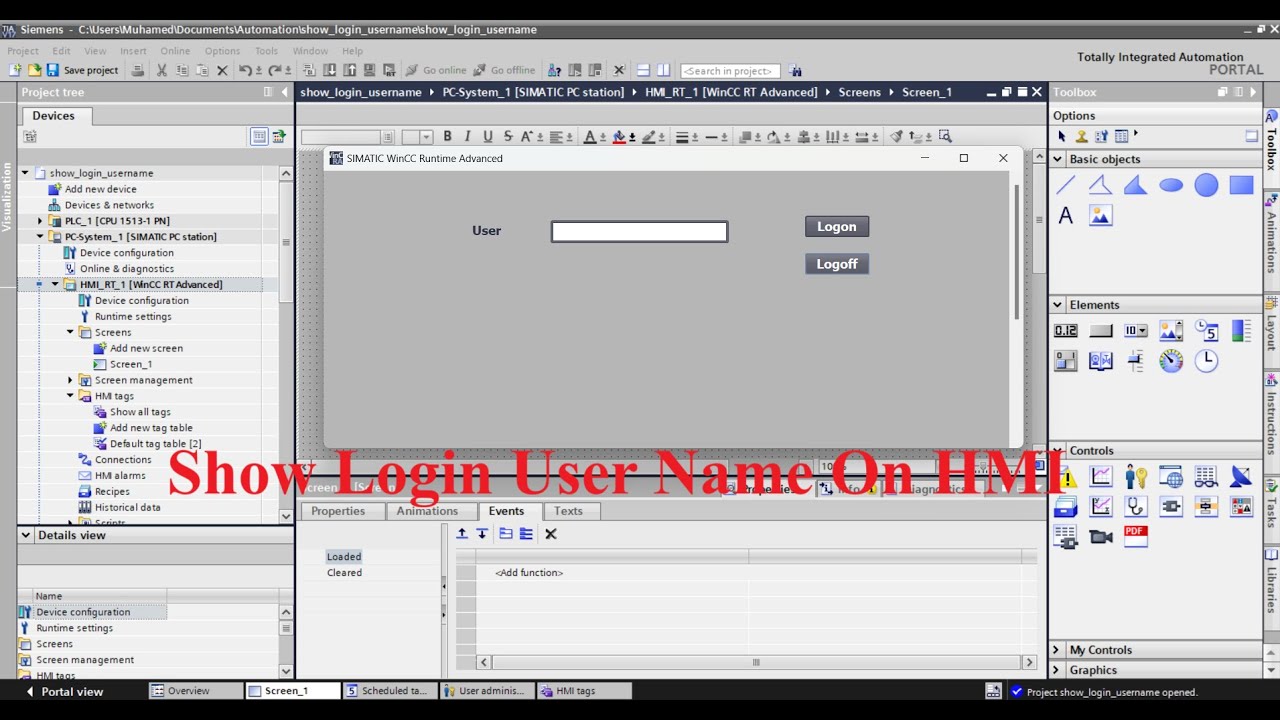Click the Delete X icon in main toolbar
Screen dimensions: 1280x720
[222, 70]
